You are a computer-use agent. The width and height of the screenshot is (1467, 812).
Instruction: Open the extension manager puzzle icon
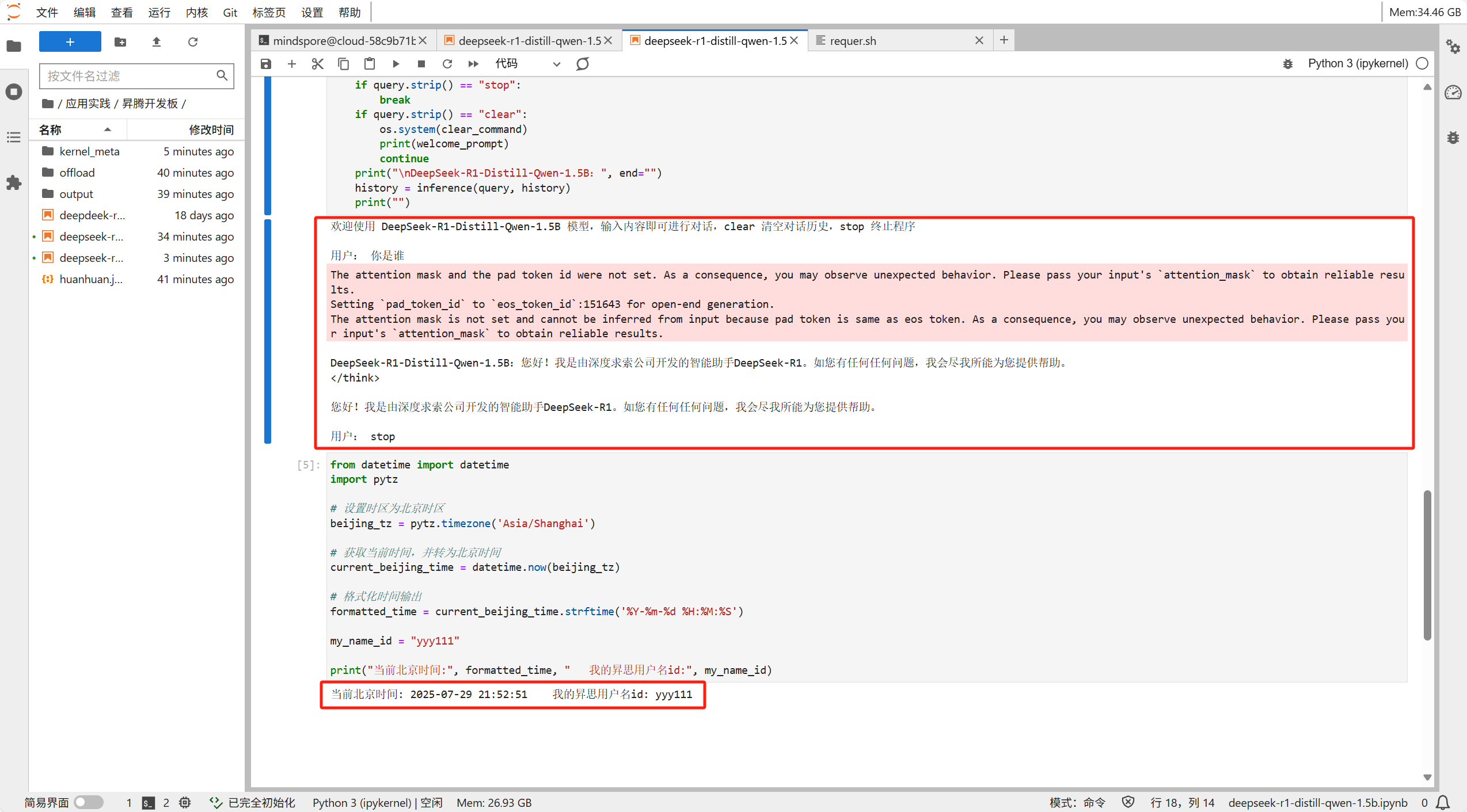[14, 183]
